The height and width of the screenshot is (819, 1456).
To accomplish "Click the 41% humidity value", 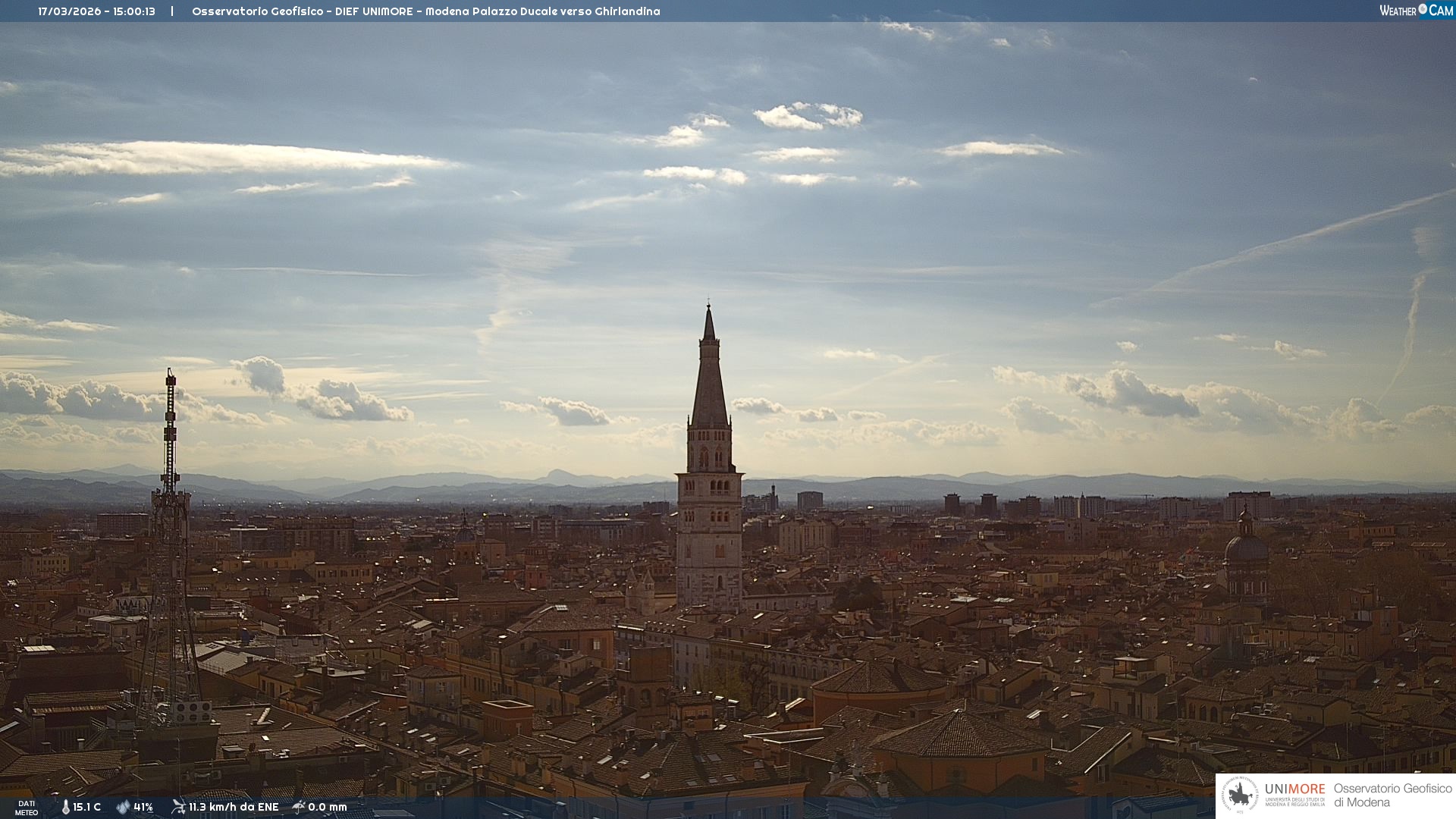I will (x=143, y=807).
